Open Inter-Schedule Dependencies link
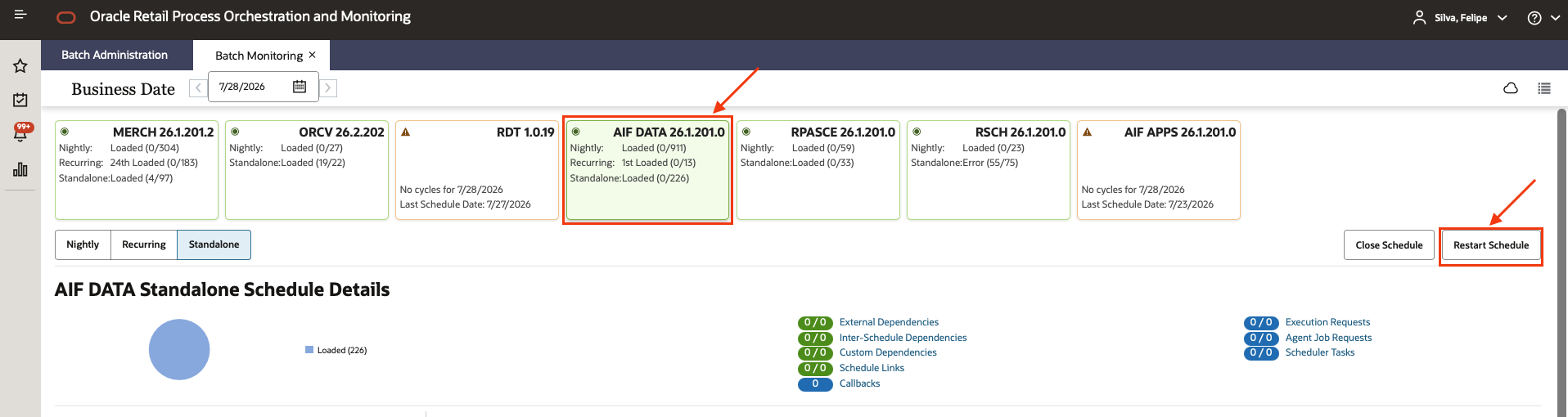The image size is (1568, 417). [903, 338]
